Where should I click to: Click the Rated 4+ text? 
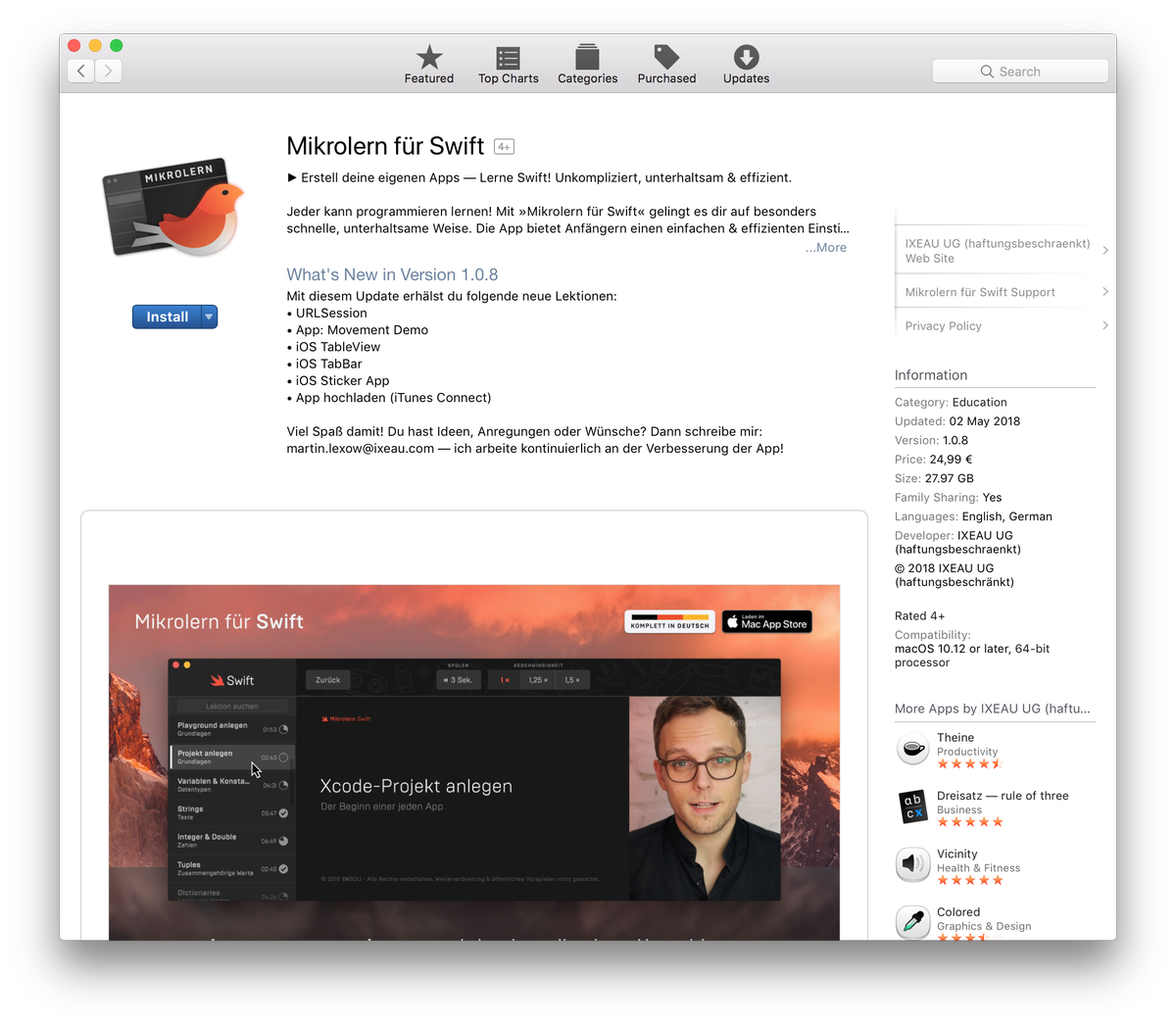tap(919, 616)
